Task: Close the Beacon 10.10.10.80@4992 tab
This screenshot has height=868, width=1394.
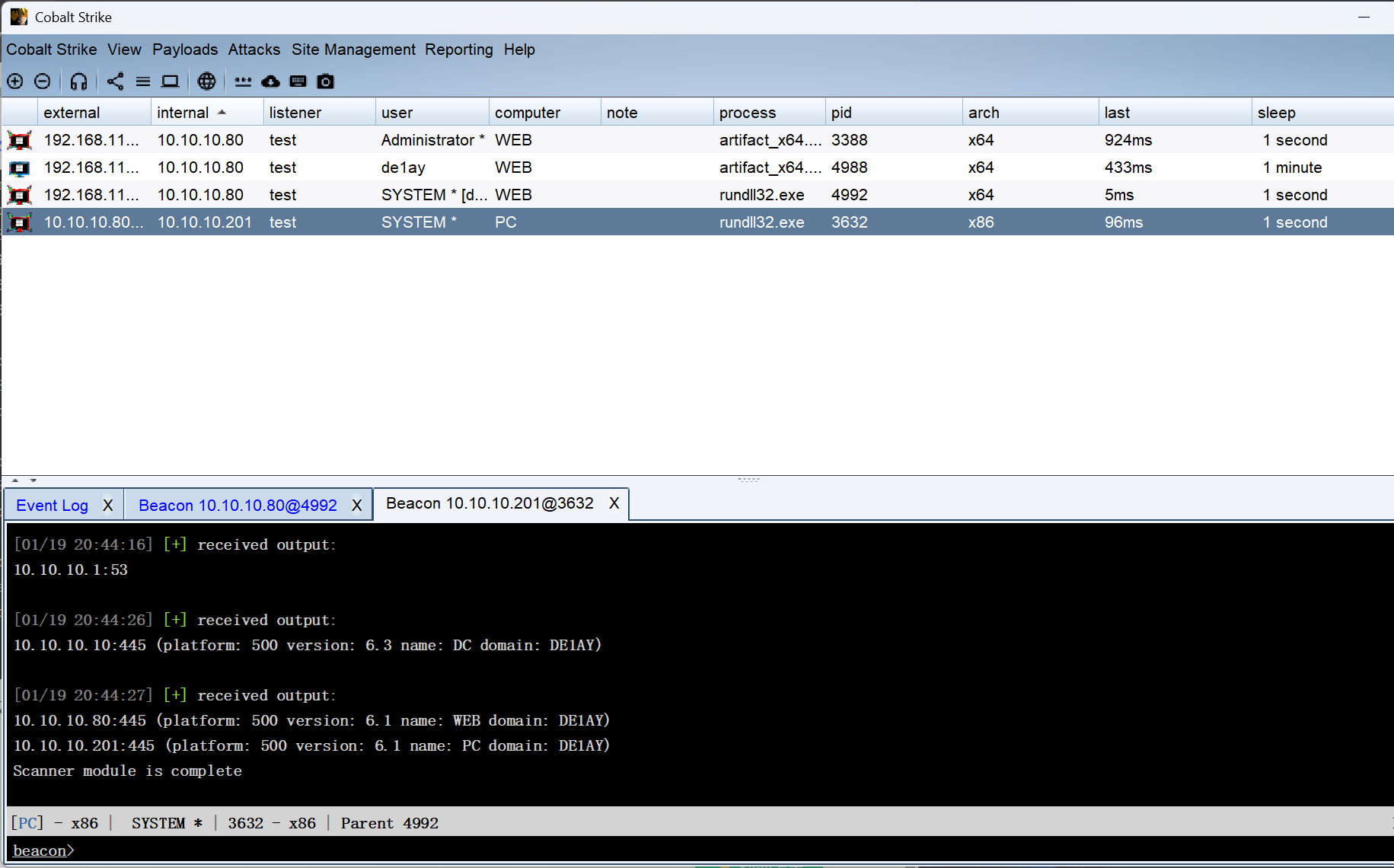Action: [x=356, y=506]
